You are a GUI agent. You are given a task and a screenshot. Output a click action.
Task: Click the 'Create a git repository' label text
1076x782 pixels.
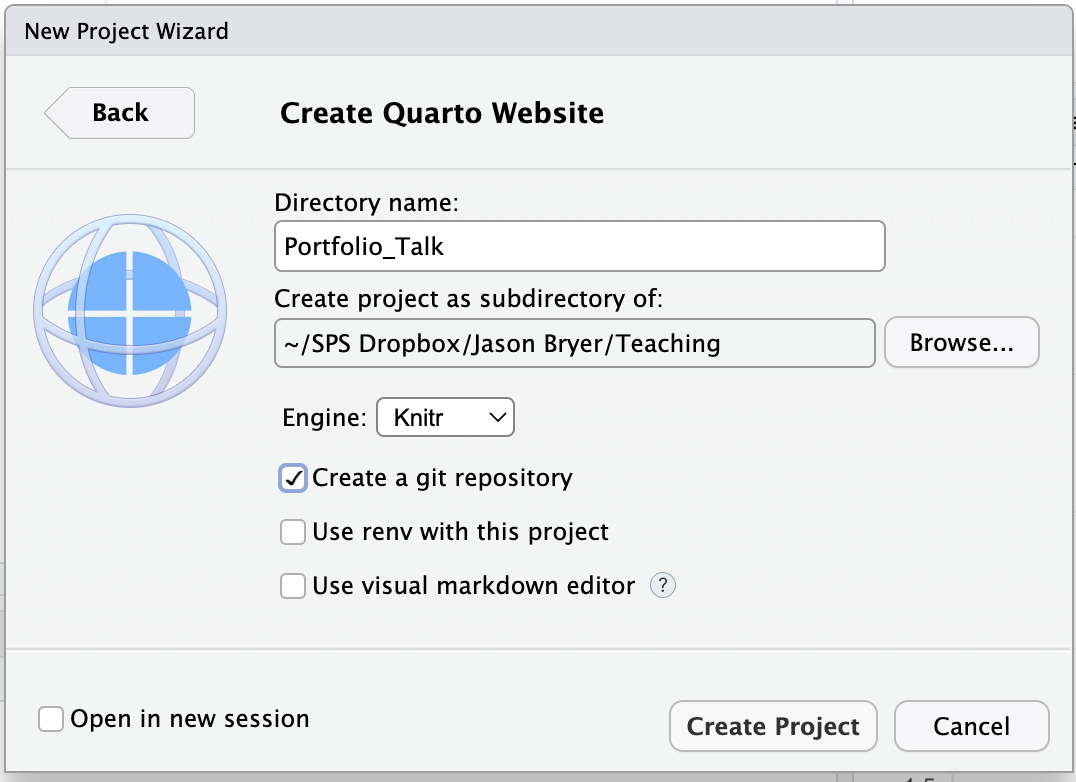(442, 478)
